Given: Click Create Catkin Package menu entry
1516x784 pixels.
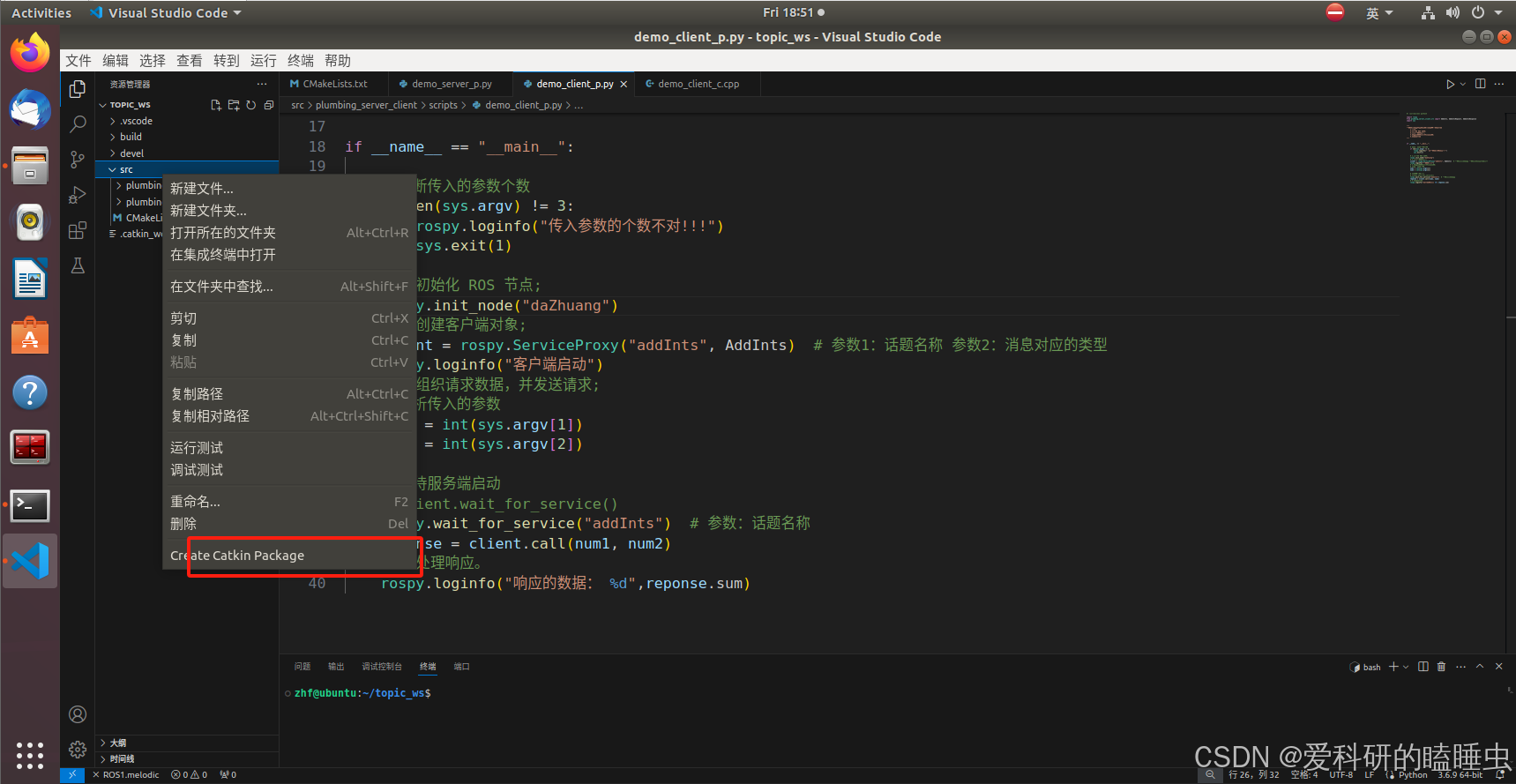Looking at the screenshot, I should click(x=289, y=556).
